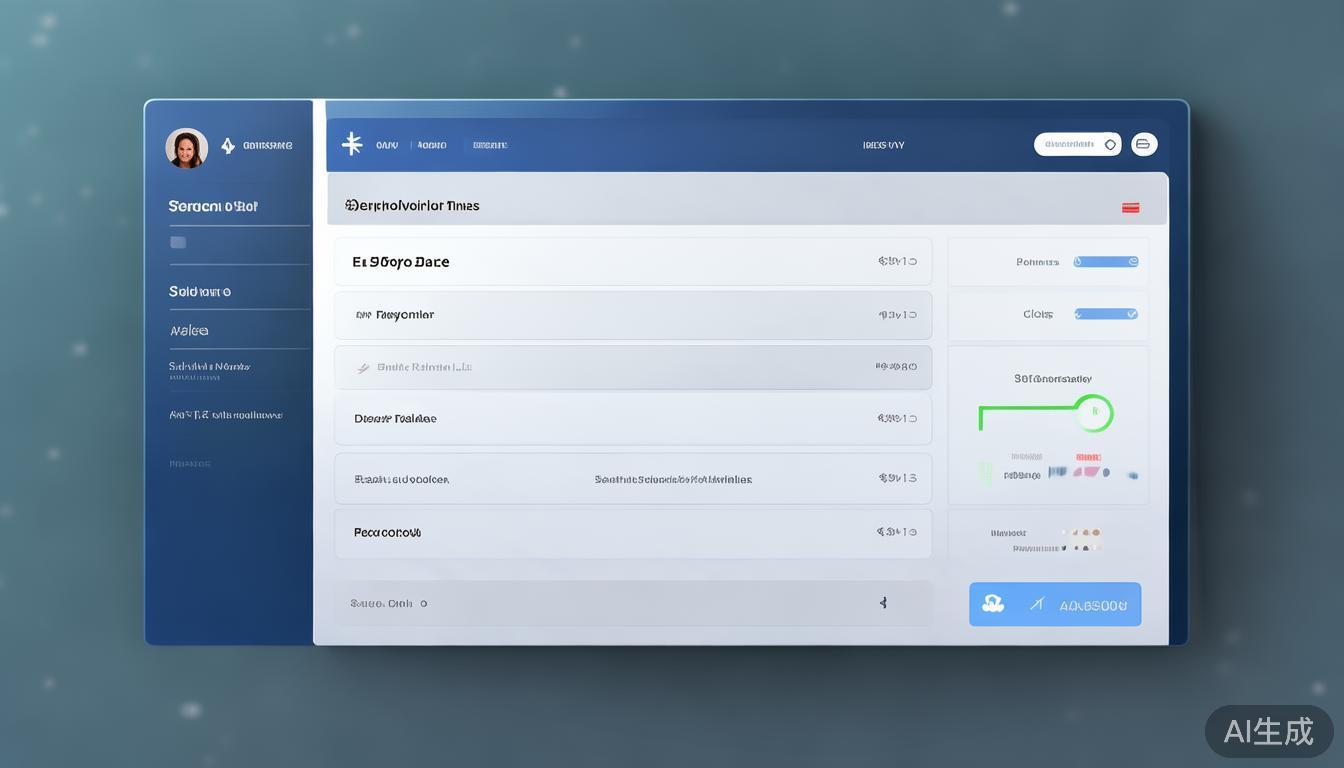Viewport: 1344px width, 768px height.
Task: Toggle the first blue switch in right panel
Action: tap(1106, 262)
